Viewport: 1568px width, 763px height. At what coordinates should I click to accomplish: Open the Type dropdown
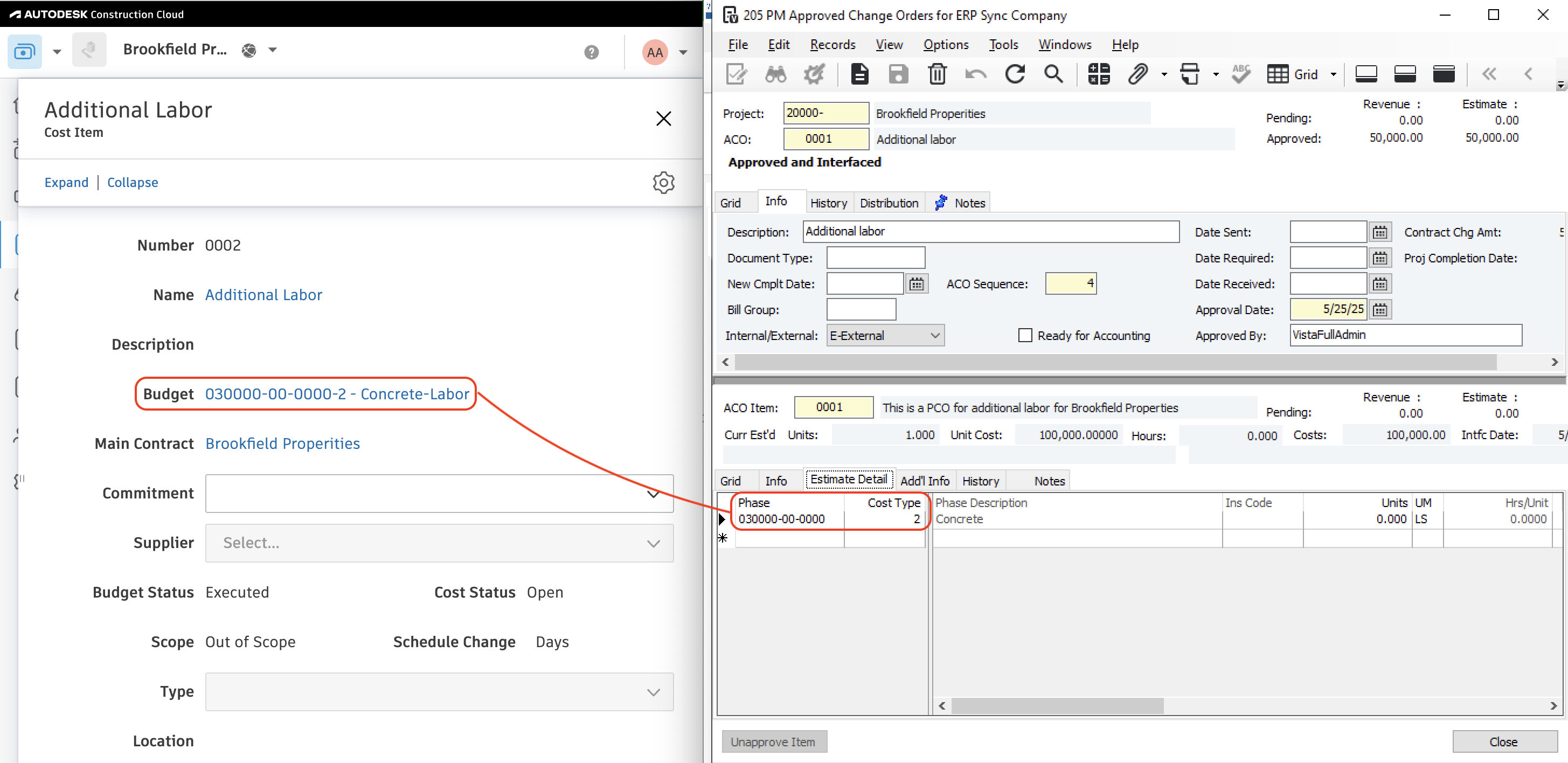pyautogui.click(x=439, y=692)
